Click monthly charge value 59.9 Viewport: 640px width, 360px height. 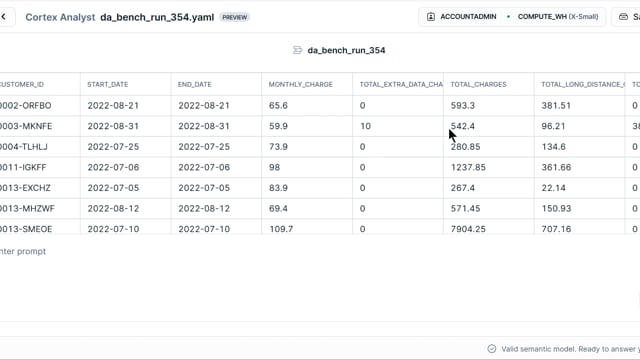click(278, 126)
